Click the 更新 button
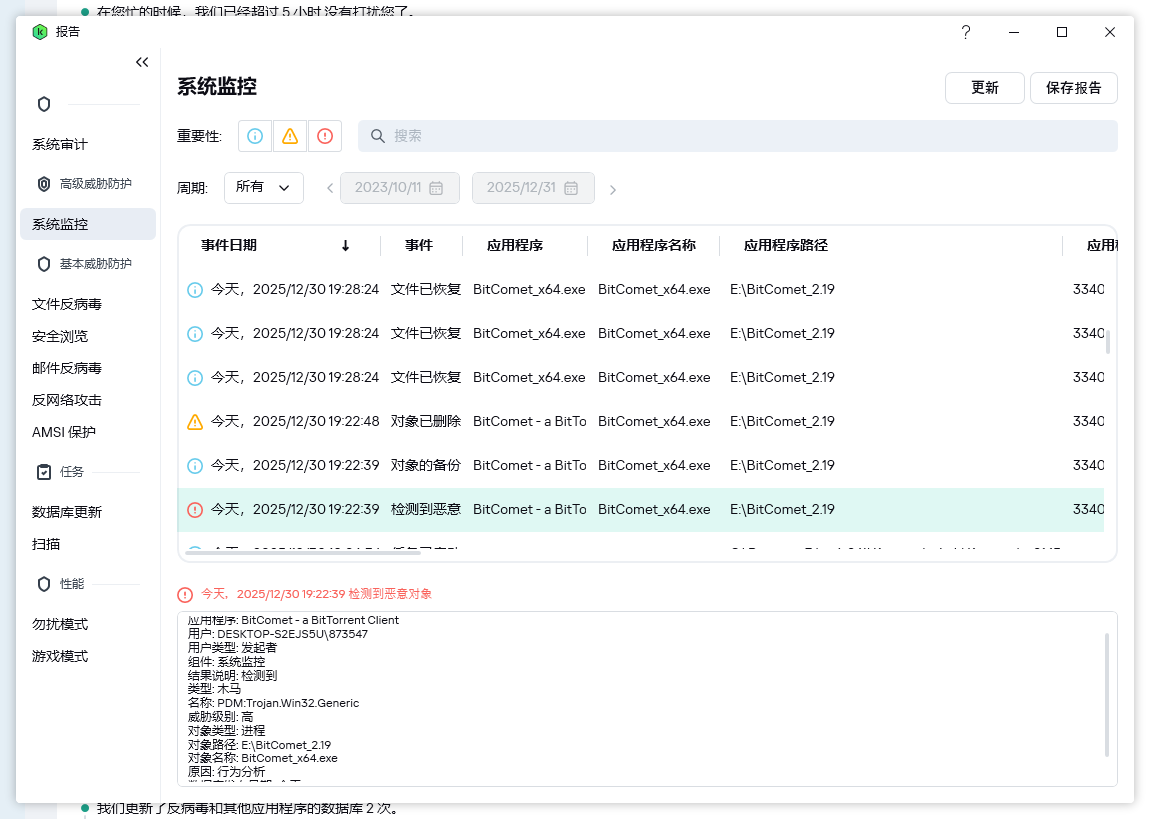1150x819 pixels. pos(985,88)
